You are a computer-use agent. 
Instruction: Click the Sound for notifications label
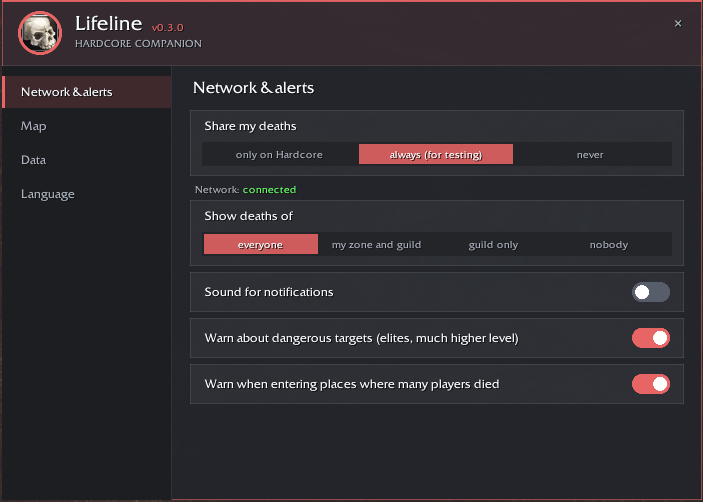pyautogui.click(x=269, y=292)
